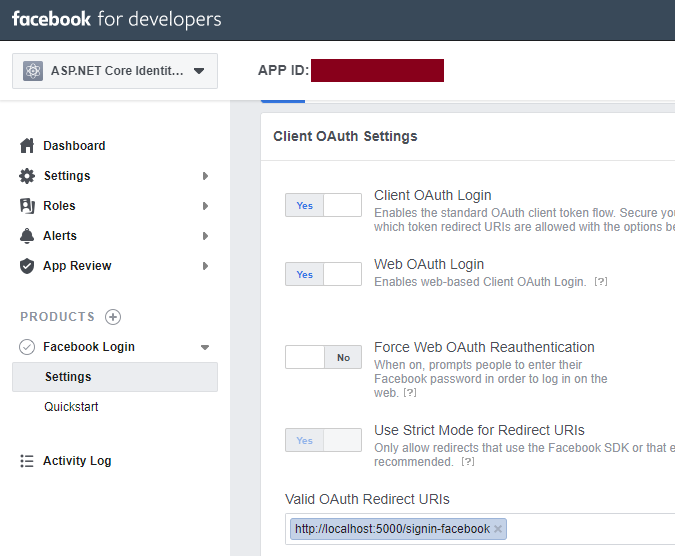
Task: Collapse the Facebook Login product menu
Action: [x=205, y=347]
